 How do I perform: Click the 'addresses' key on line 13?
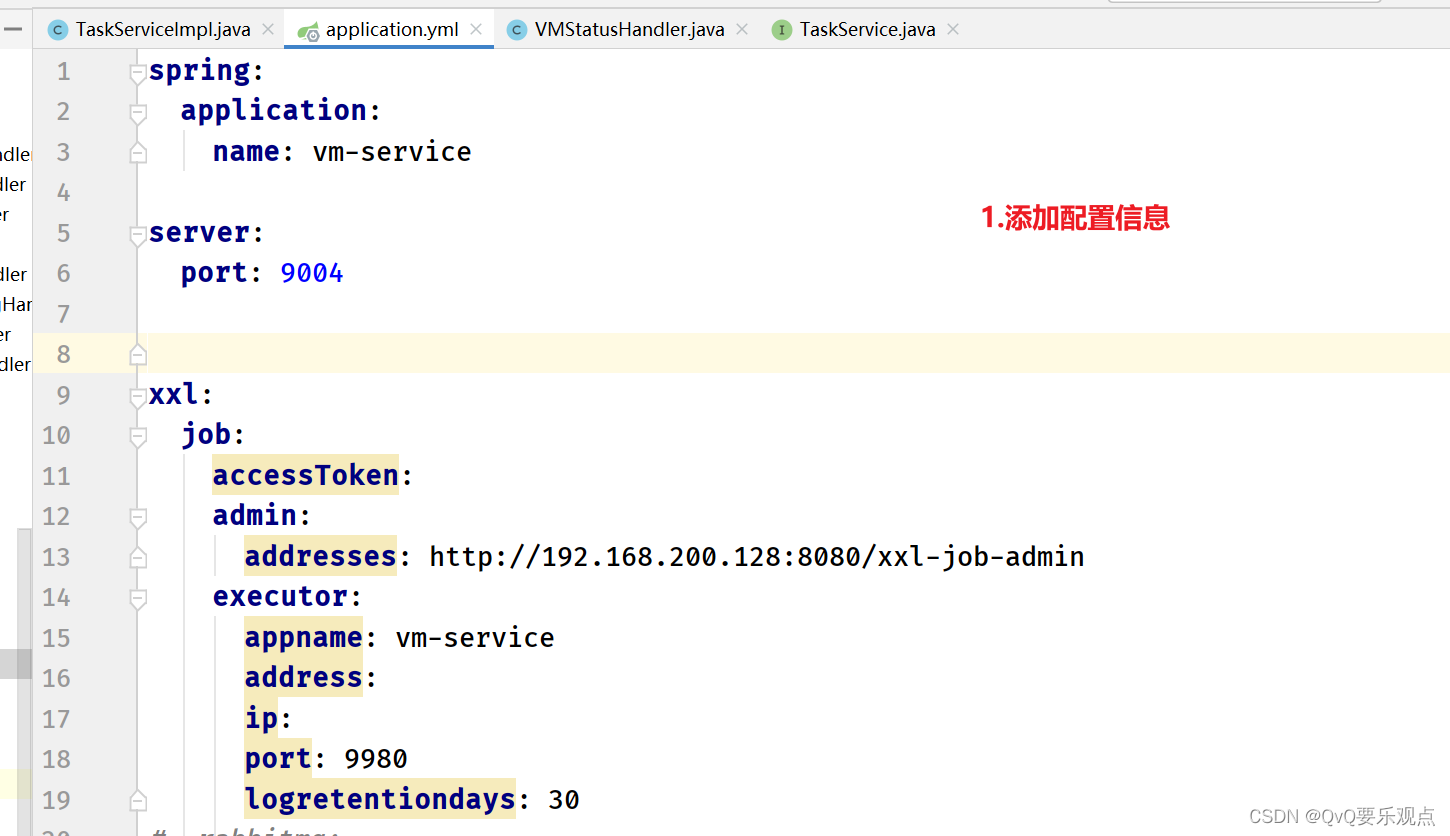(321, 556)
